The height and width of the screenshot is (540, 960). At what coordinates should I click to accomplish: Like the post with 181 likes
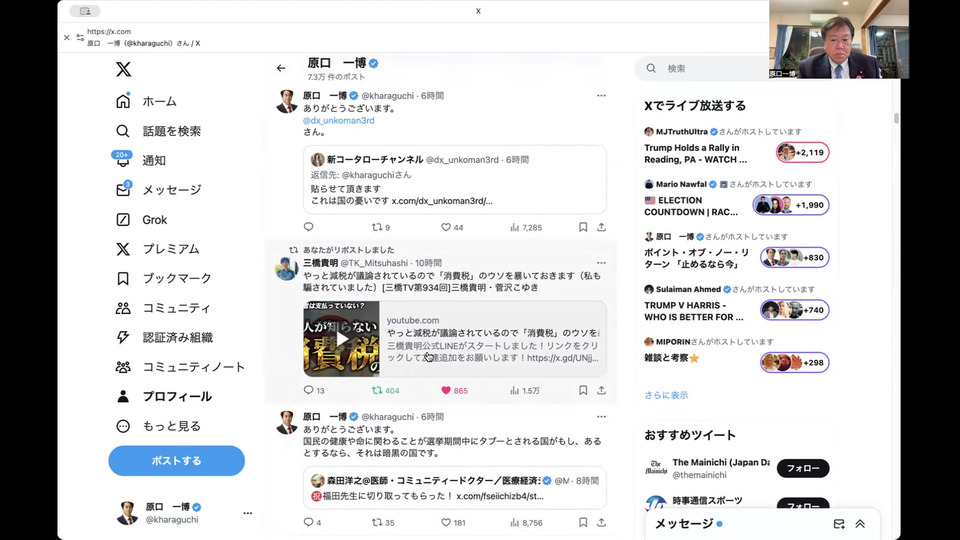click(x=454, y=522)
